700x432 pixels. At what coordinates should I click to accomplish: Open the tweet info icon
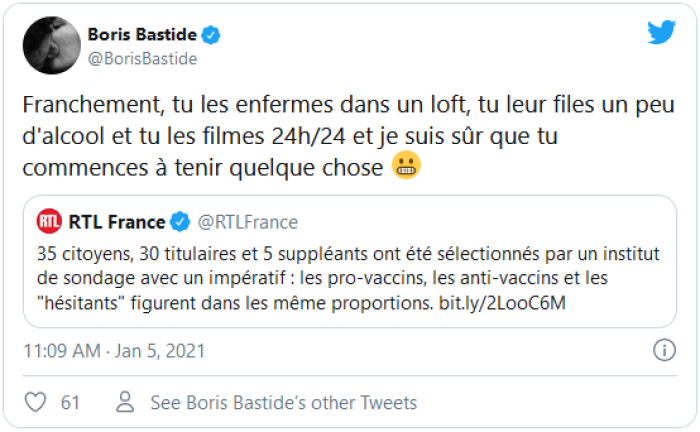pos(664,351)
